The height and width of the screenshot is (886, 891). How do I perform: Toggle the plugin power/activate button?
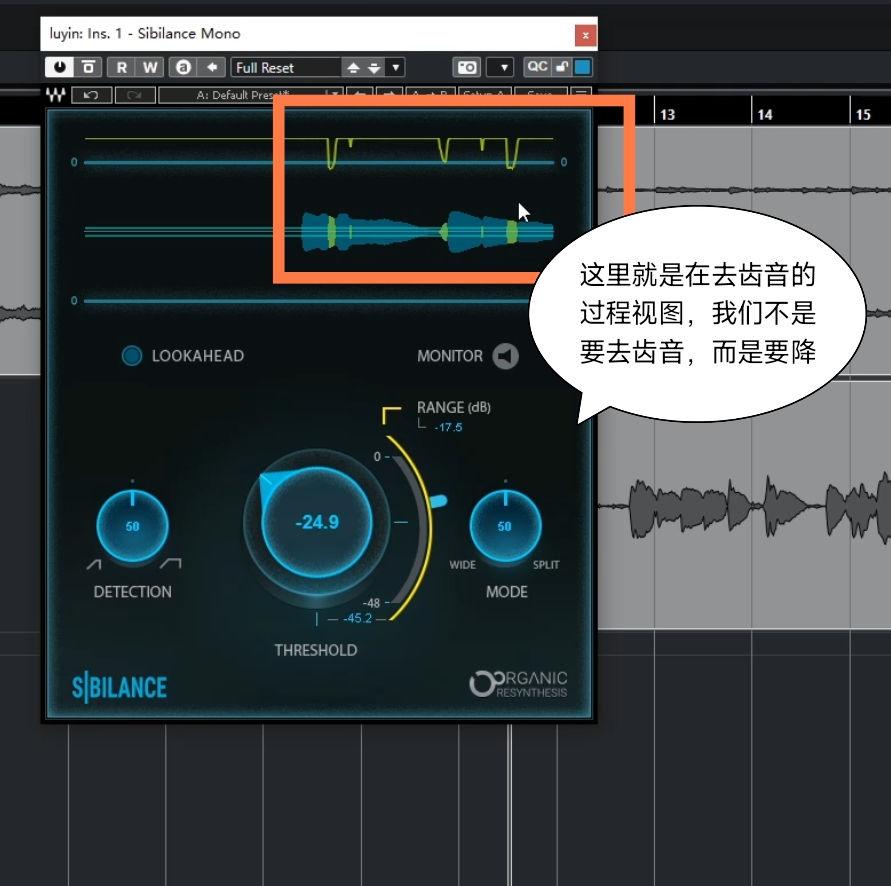point(59,67)
